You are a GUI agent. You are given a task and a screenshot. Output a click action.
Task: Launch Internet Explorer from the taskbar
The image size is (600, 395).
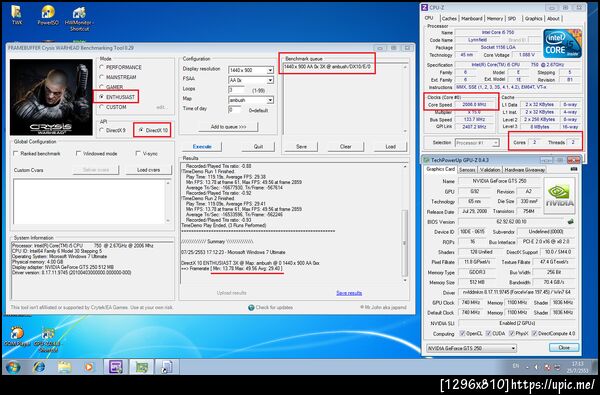point(39,367)
